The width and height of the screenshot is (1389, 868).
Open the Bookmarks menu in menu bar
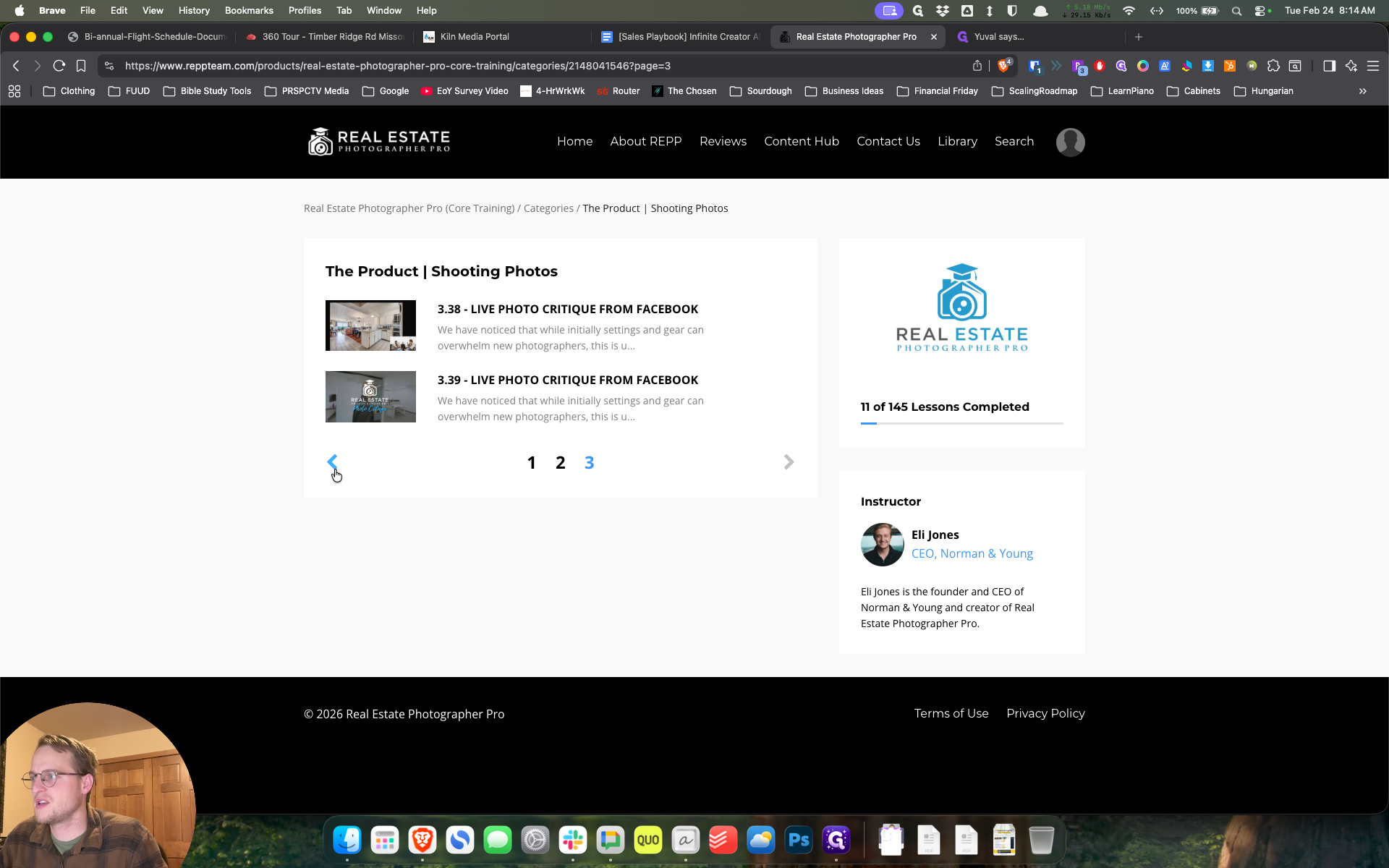249,10
